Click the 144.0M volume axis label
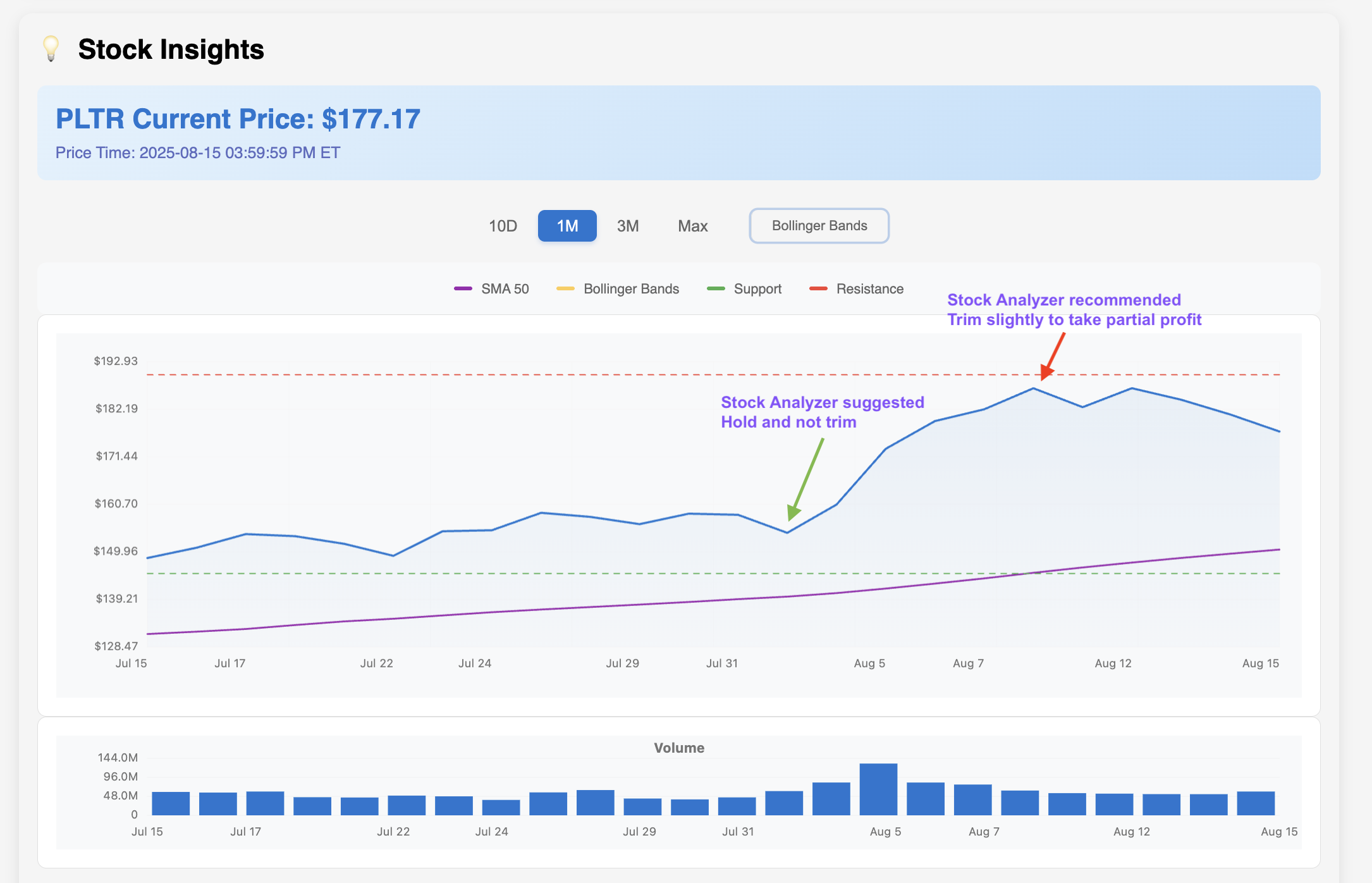This screenshot has width=1372, height=883. click(x=118, y=757)
